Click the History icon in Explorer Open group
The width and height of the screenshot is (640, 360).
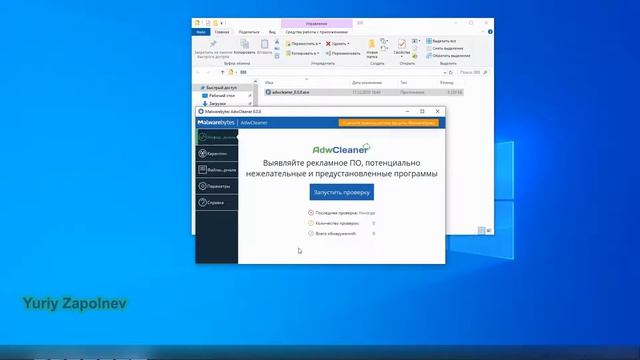[x=414, y=56]
